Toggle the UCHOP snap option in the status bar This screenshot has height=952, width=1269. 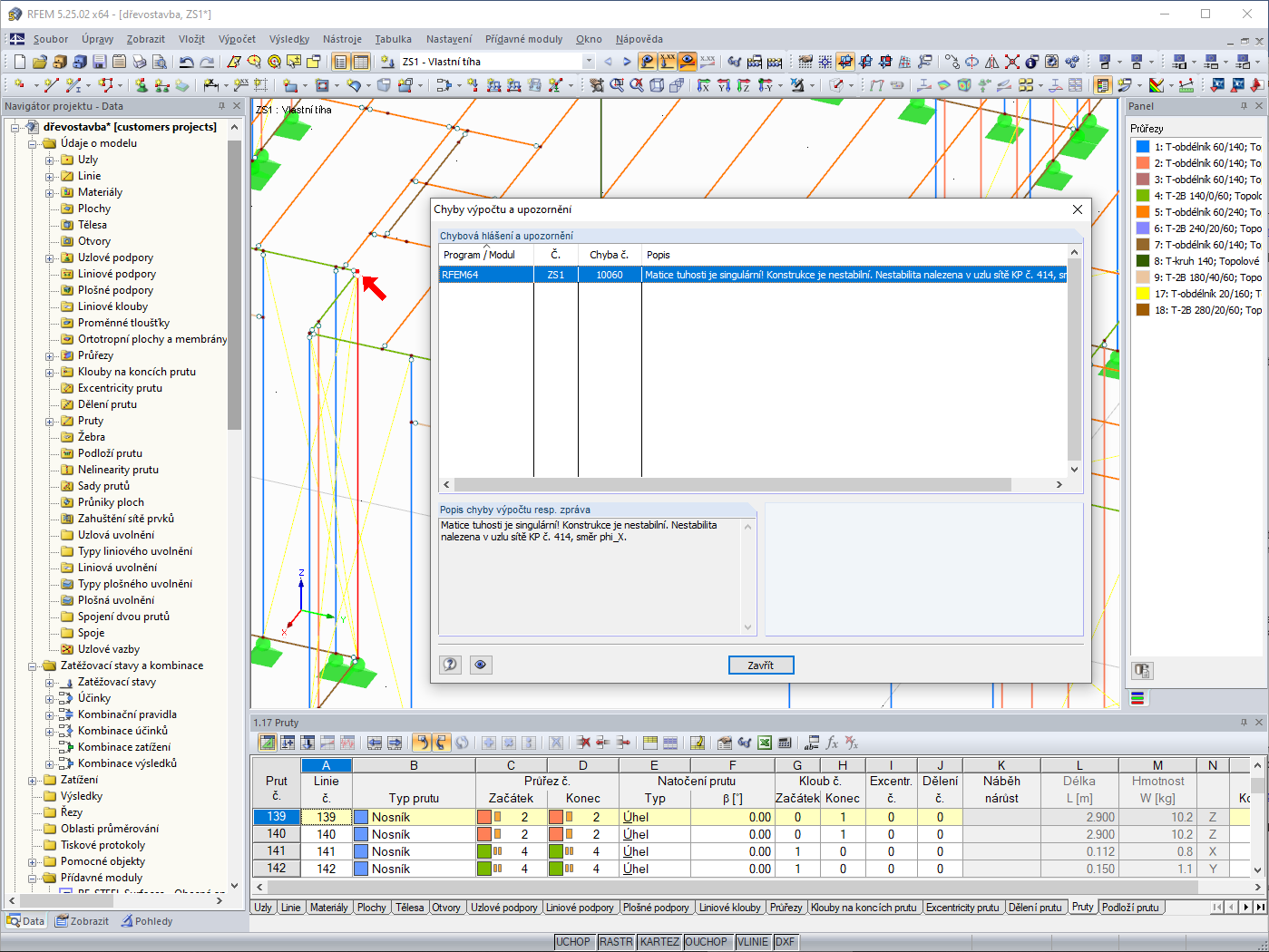click(x=573, y=942)
